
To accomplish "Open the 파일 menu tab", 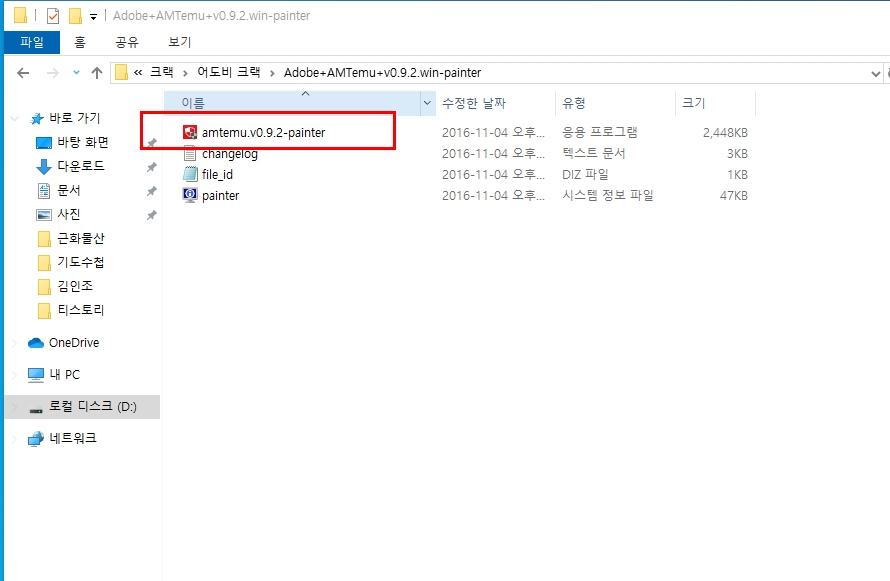I will pos(32,42).
